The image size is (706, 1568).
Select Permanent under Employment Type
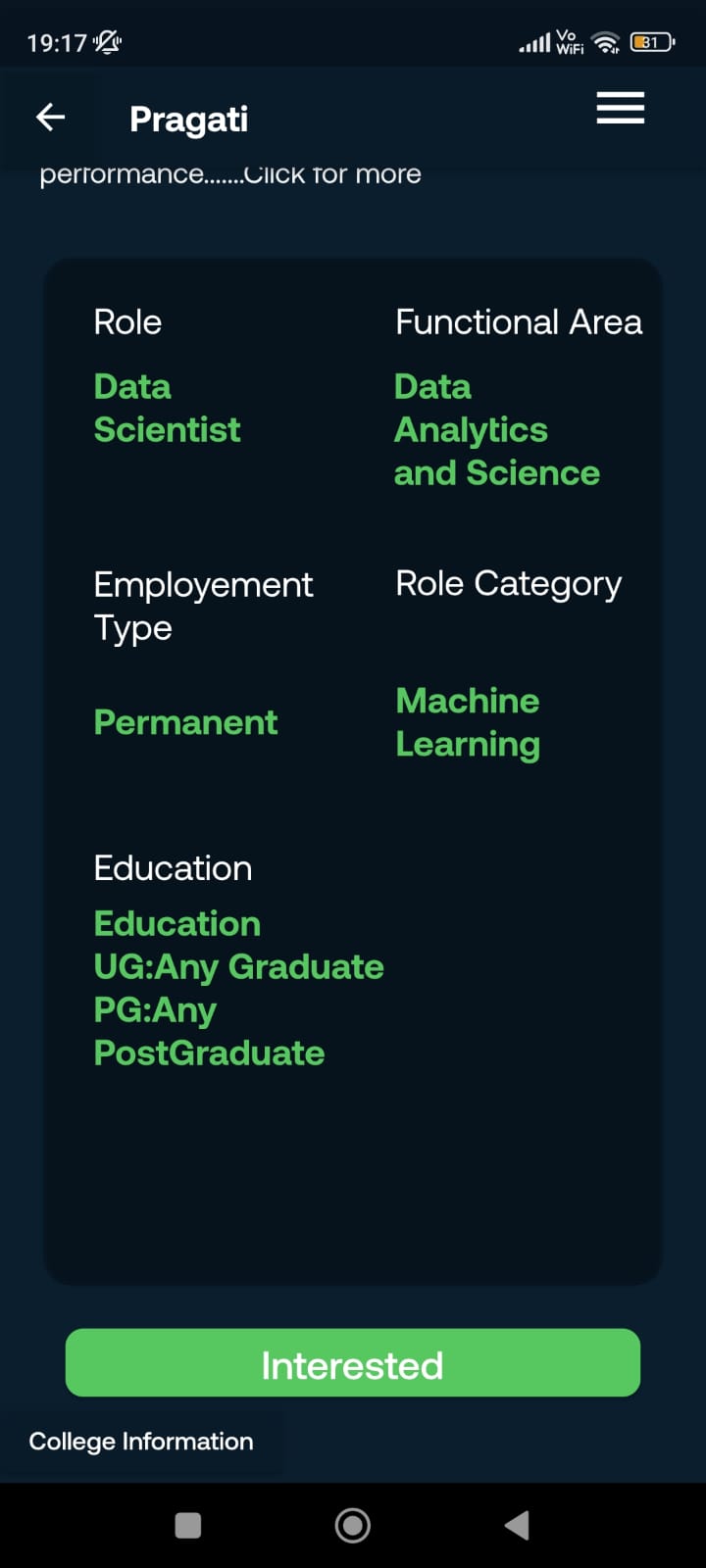184,722
